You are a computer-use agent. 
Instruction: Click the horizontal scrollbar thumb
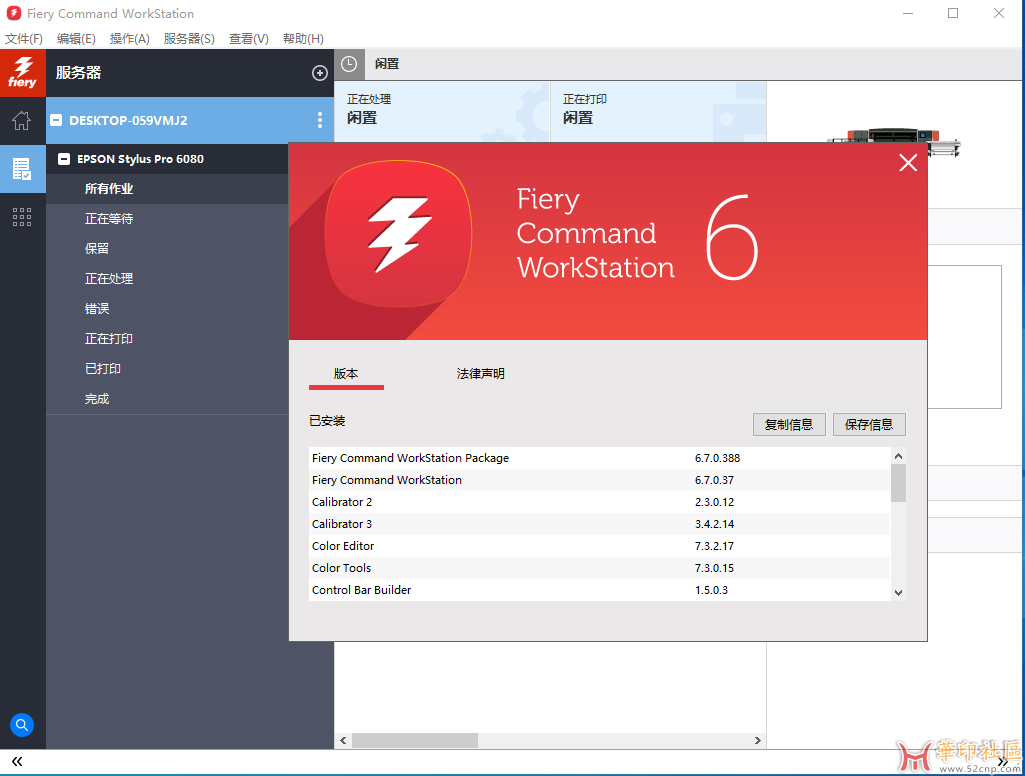(415, 740)
